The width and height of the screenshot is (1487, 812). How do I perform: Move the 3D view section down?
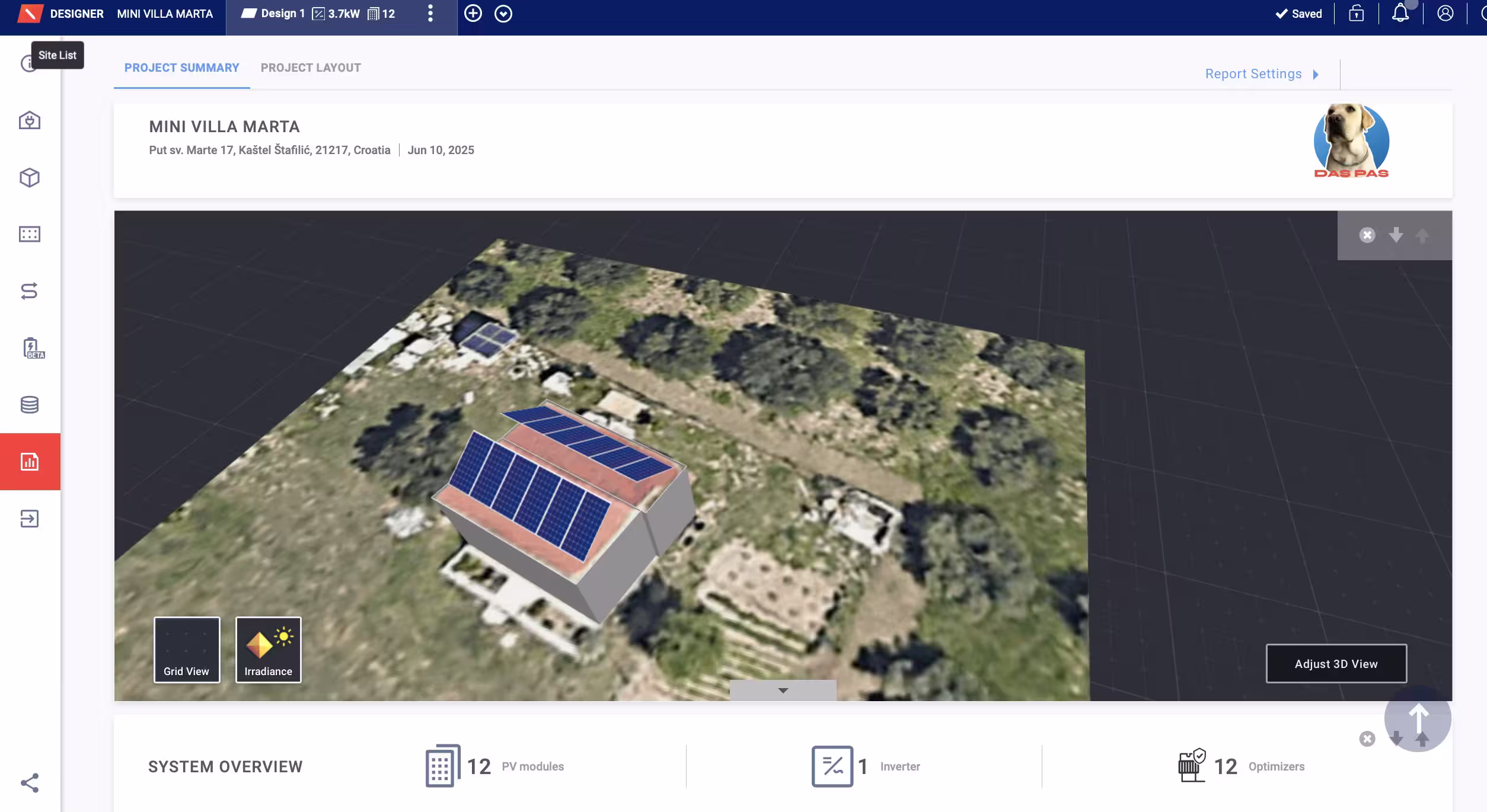pyautogui.click(x=1396, y=235)
